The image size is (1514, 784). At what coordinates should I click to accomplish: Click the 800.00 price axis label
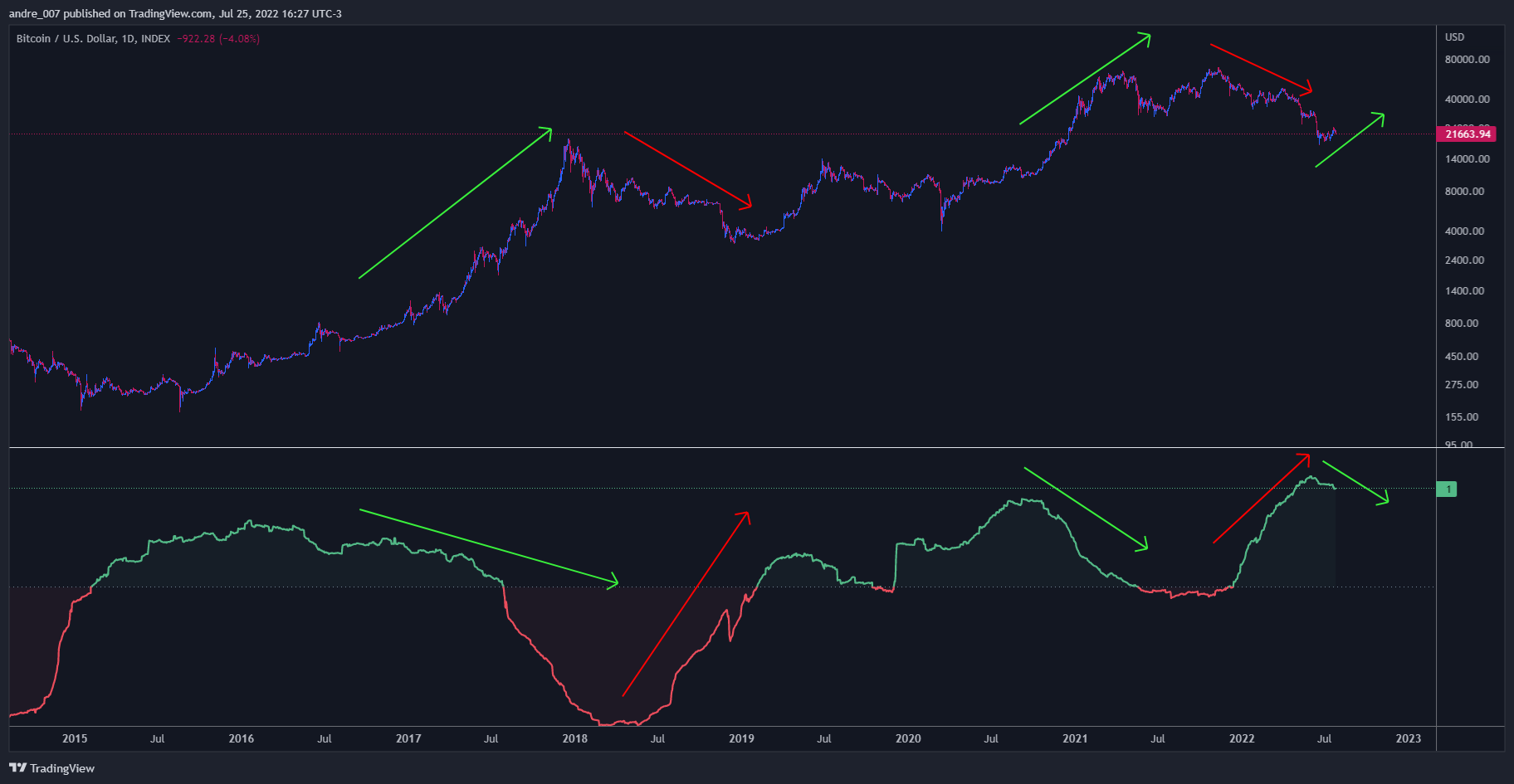pos(1462,324)
